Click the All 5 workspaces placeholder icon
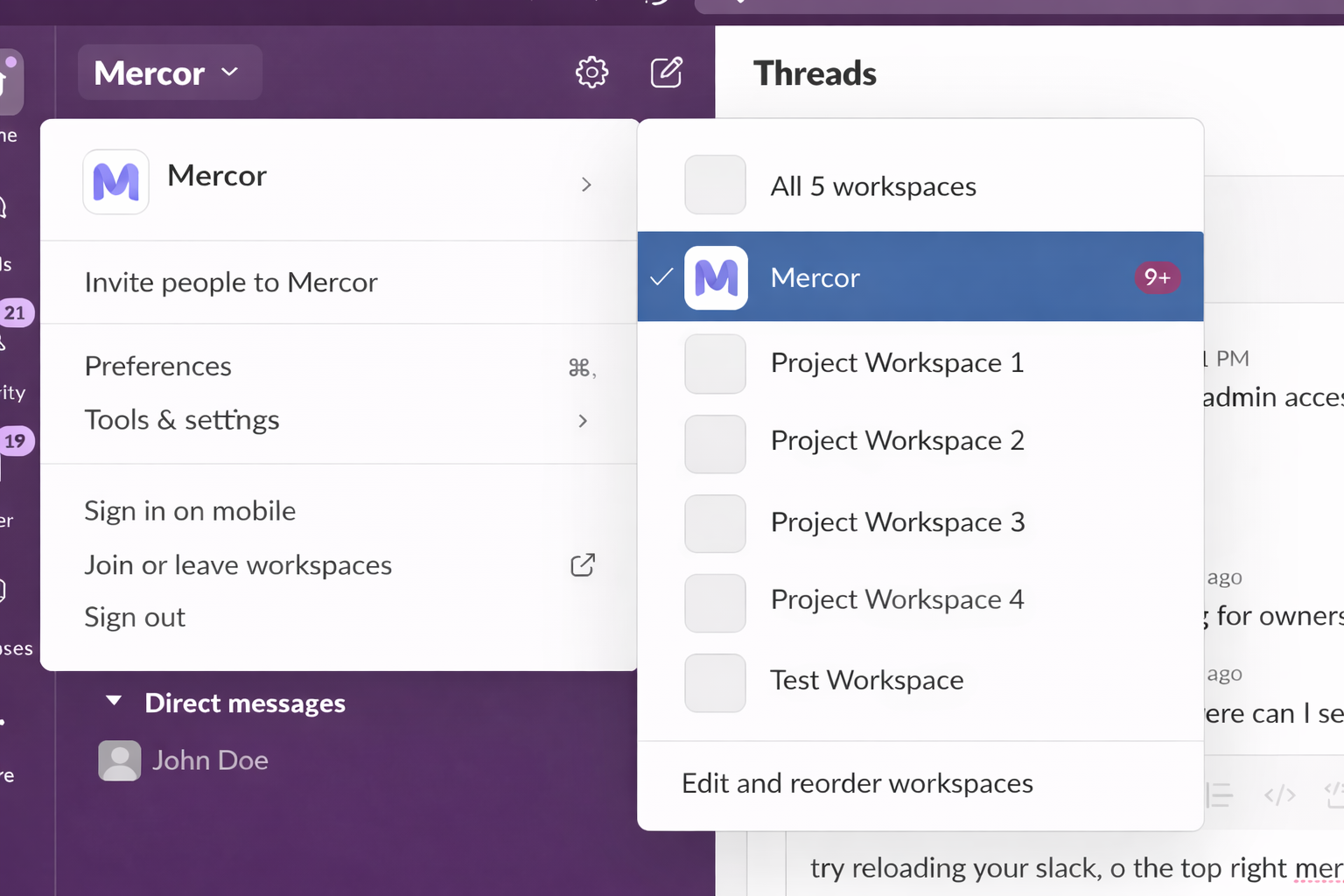 (x=715, y=185)
